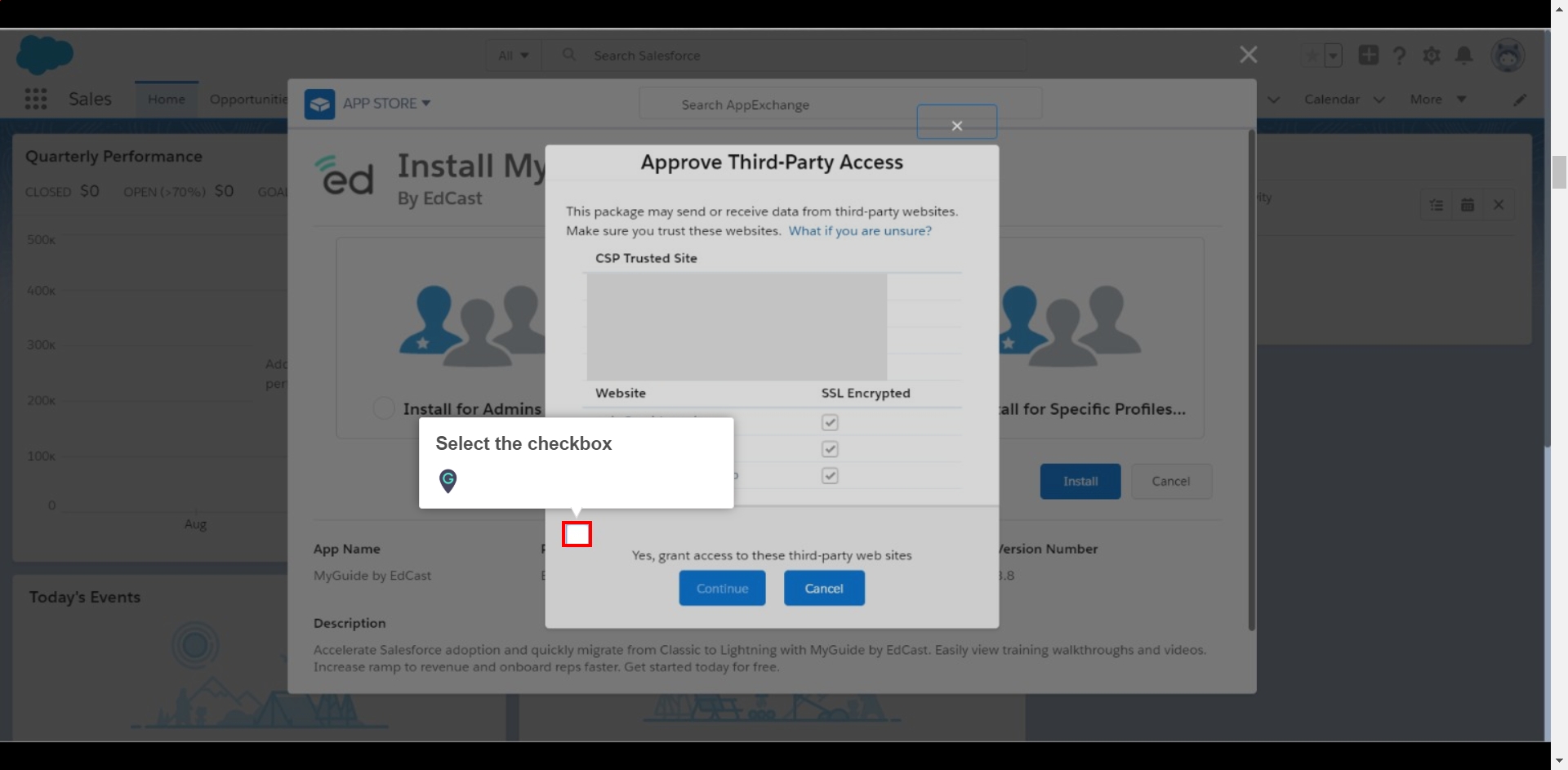Viewport: 1568px width, 770px height.
Task: Open the More navigation menu
Action: 1437,99
